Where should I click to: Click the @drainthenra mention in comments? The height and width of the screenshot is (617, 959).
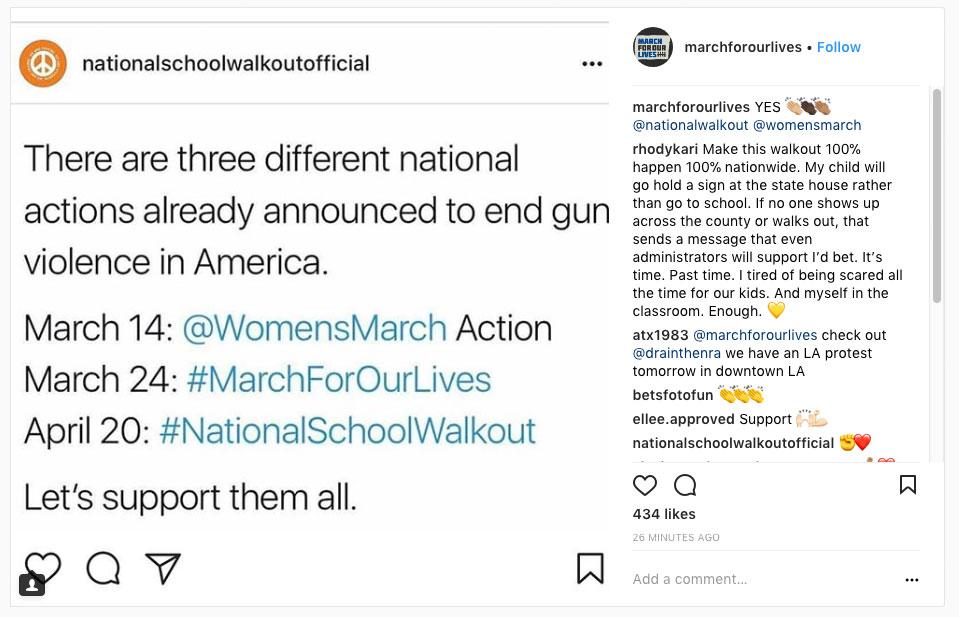(x=675, y=353)
